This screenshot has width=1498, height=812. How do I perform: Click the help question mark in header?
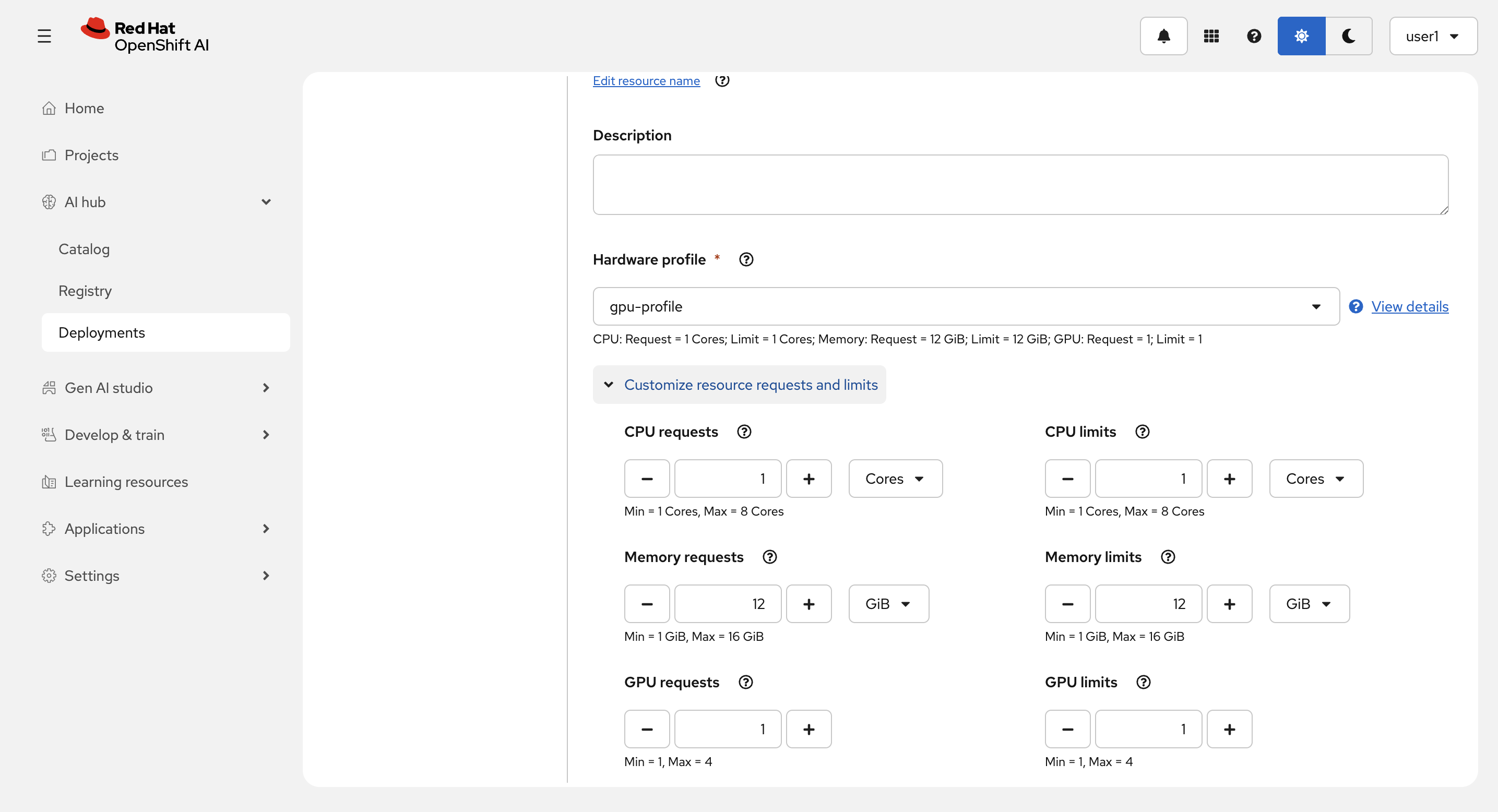(x=1254, y=36)
